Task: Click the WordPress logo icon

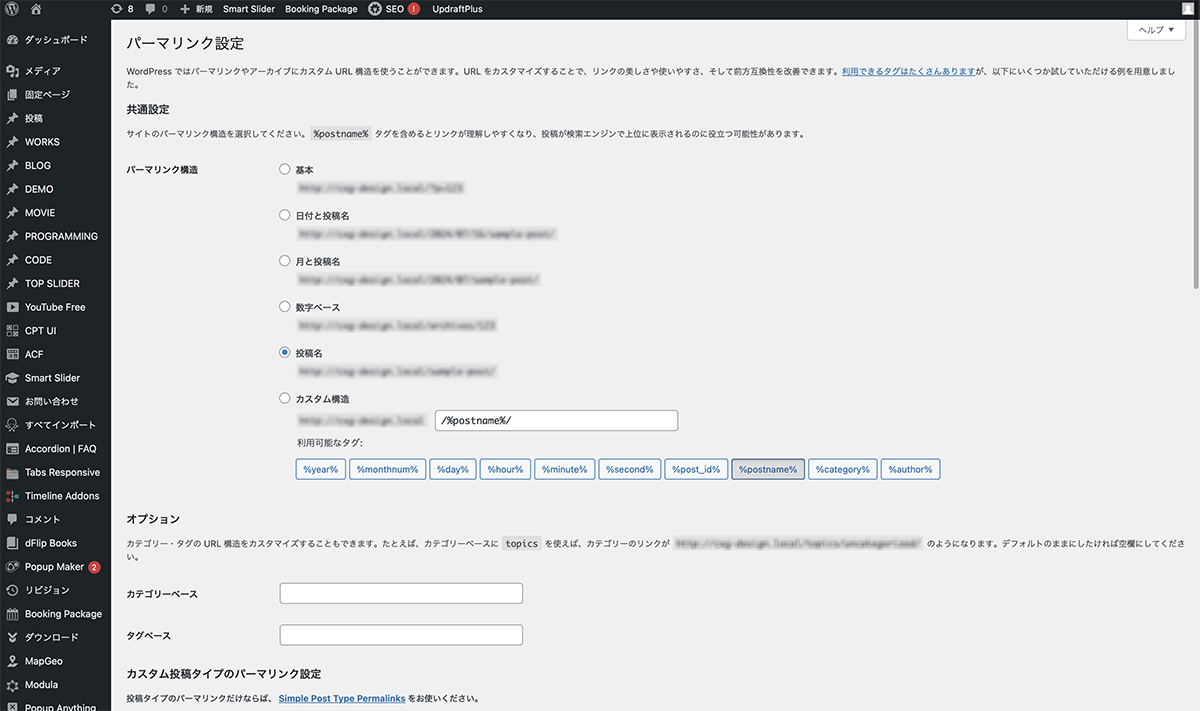Action: pyautogui.click(x=12, y=9)
